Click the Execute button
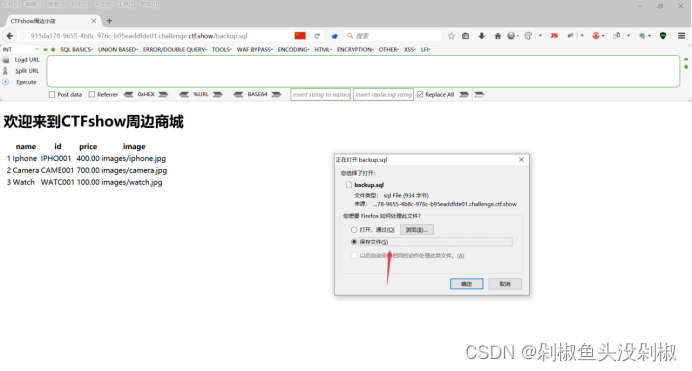The image size is (692, 371). point(26,82)
